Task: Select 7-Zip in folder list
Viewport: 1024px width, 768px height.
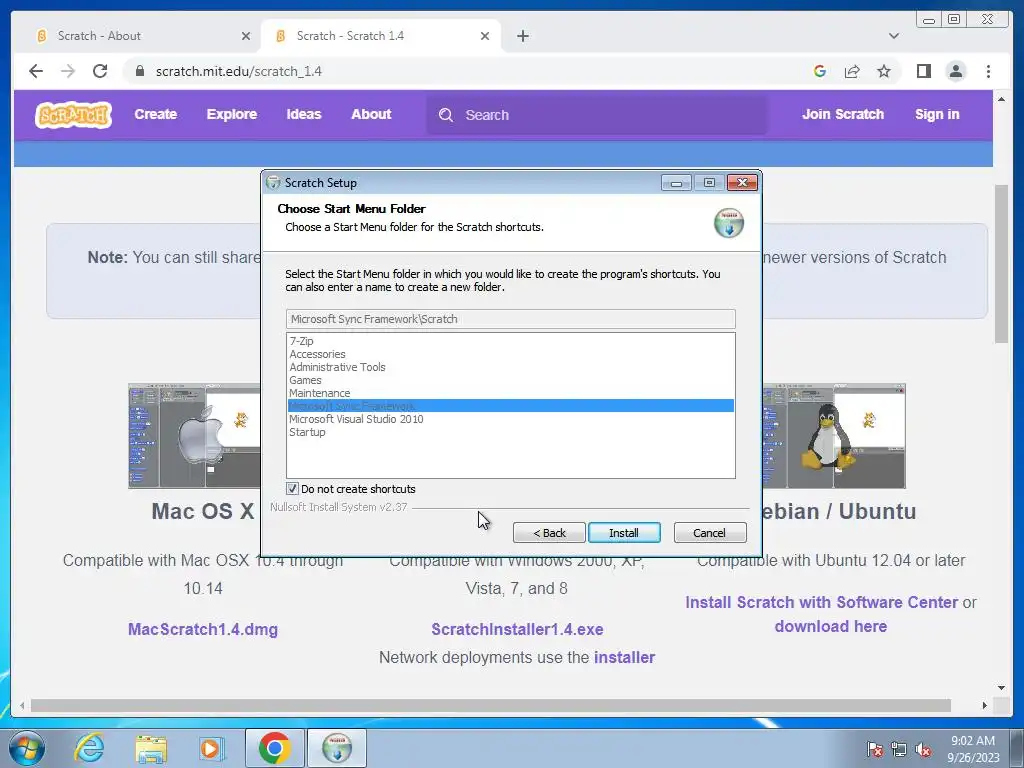Action: click(x=511, y=341)
